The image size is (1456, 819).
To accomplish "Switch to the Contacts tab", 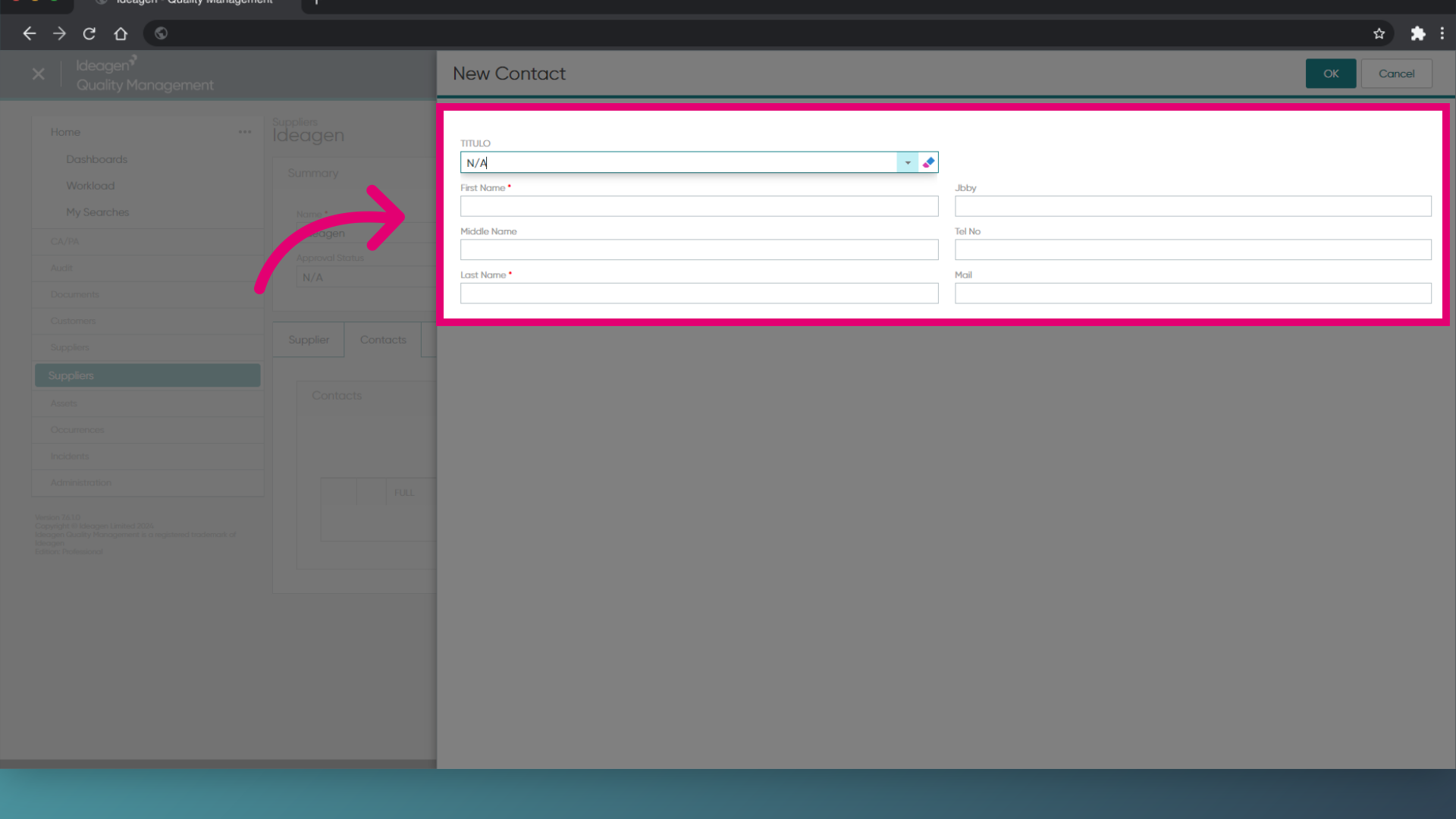I will [x=383, y=340].
